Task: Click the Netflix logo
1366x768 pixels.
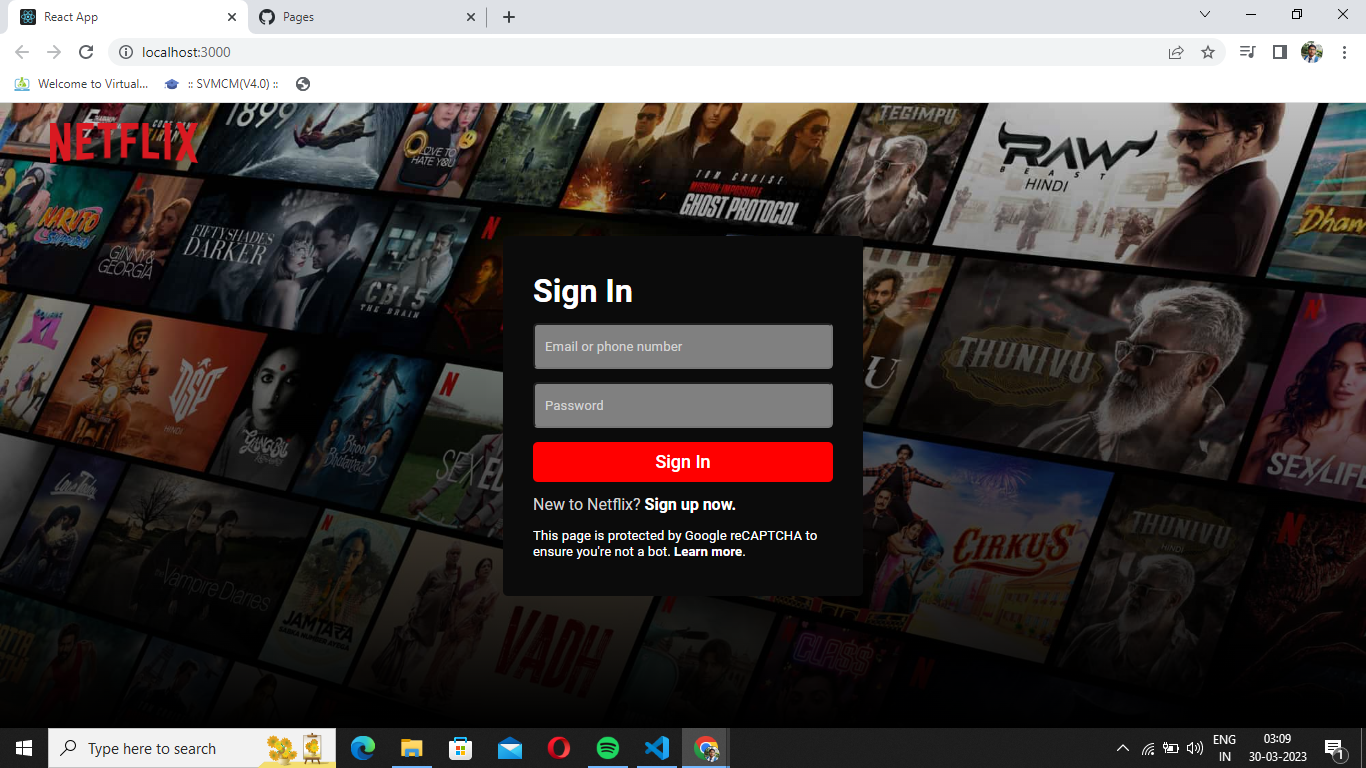Action: (124, 142)
